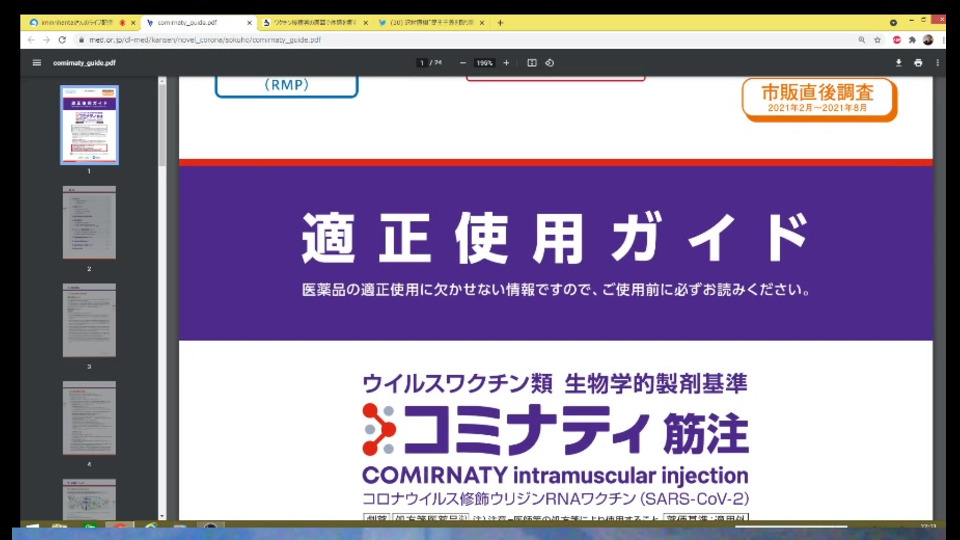960x540 pixels.
Task: Click the 市販直後調査 orange badge
Action: (819, 99)
